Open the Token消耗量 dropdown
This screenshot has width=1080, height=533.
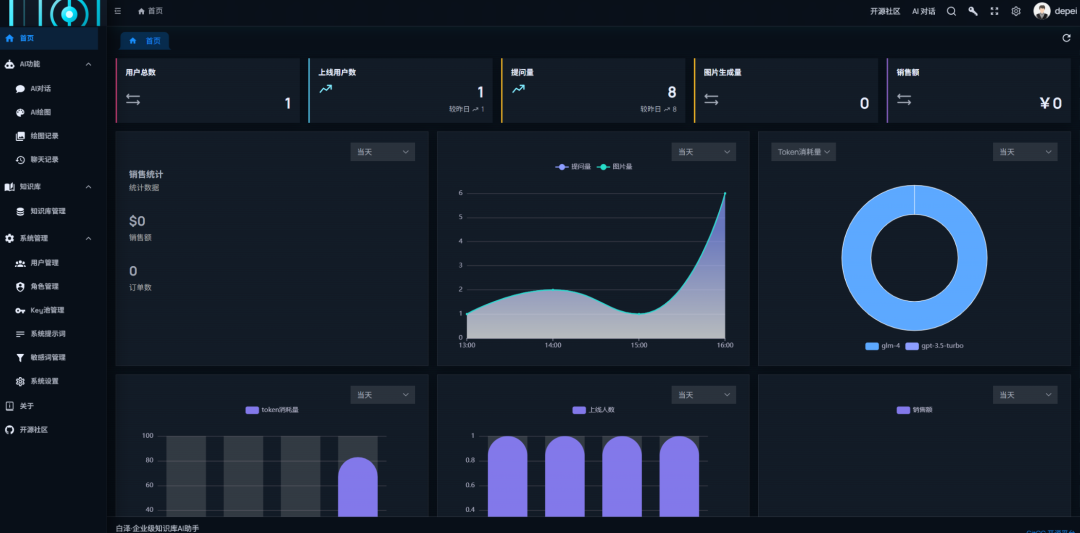coord(803,151)
